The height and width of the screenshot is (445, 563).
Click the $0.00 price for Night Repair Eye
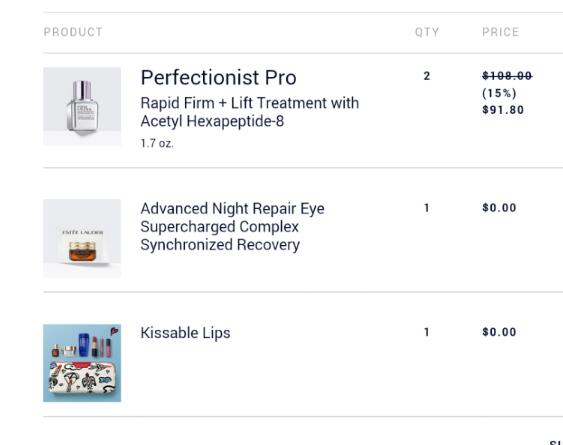[499, 208]
